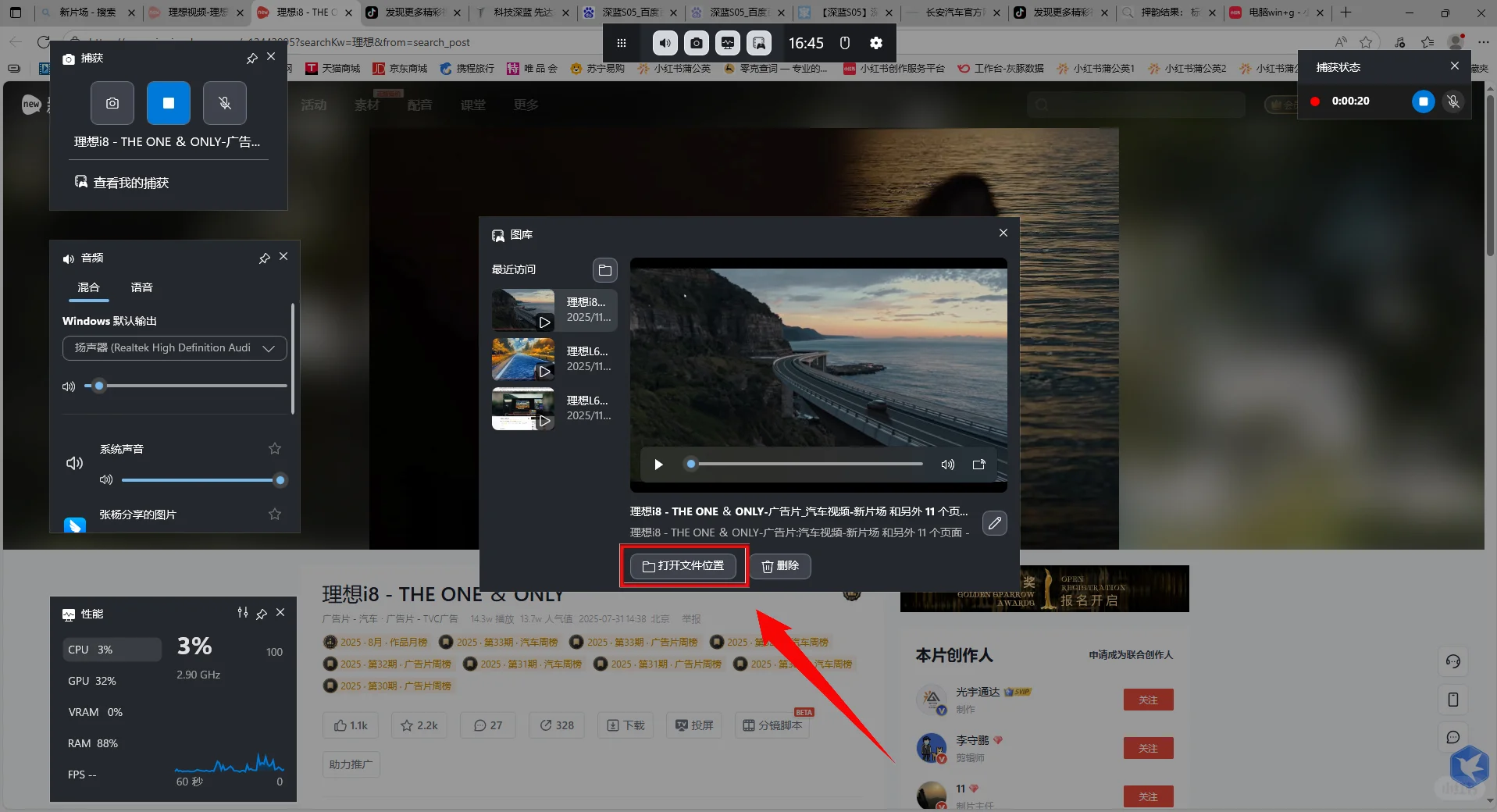Close the 图库 Gallery window
Image resolution: width=1497 pixels, height=812 pixels.
1003,233
